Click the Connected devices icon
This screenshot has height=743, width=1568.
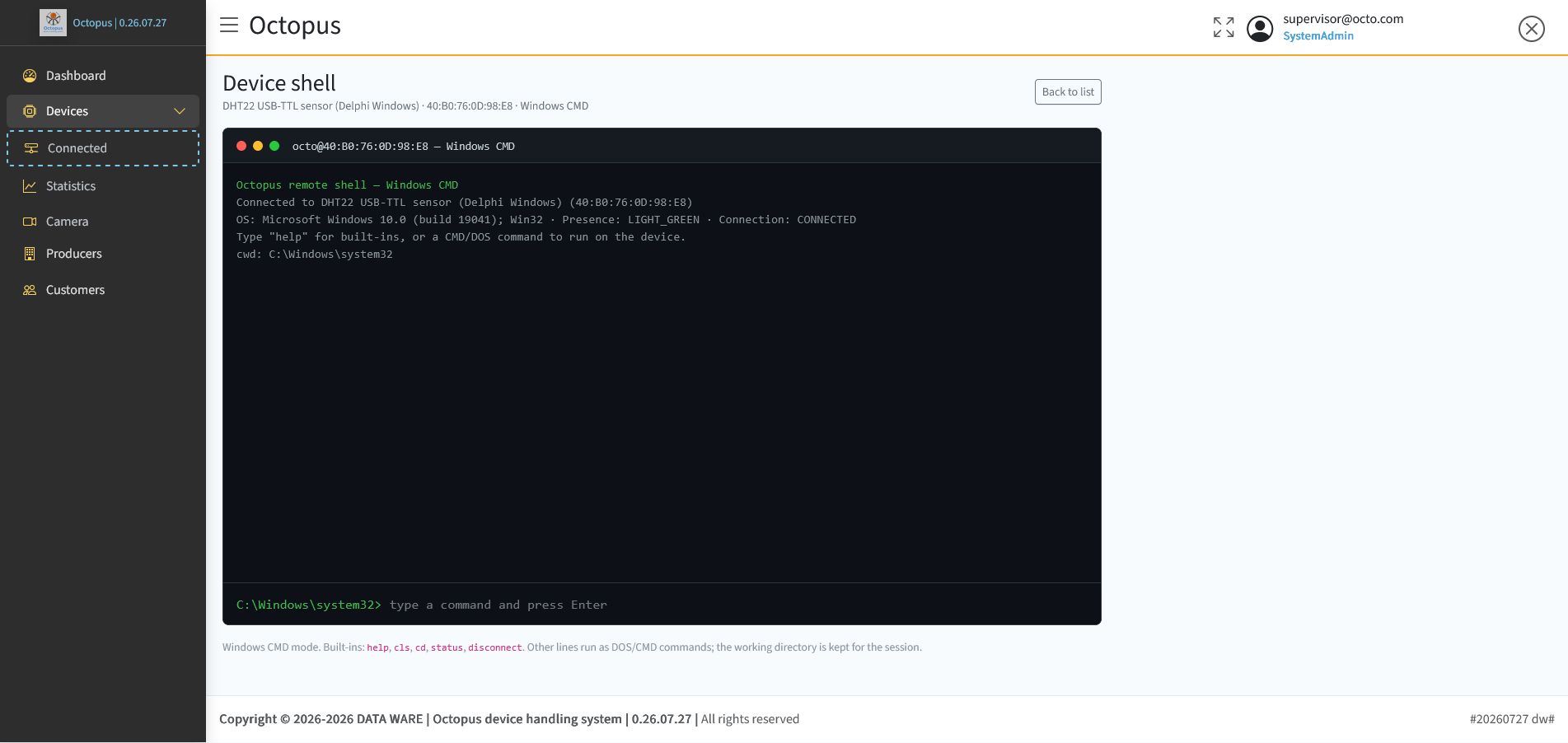point(31,148)
